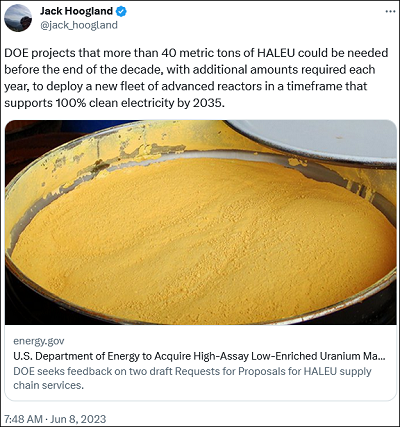The width and height of the screenshot is (400, 427).
Task: Click the yellowcake uranium powder image
Action: tap(201, 222)
